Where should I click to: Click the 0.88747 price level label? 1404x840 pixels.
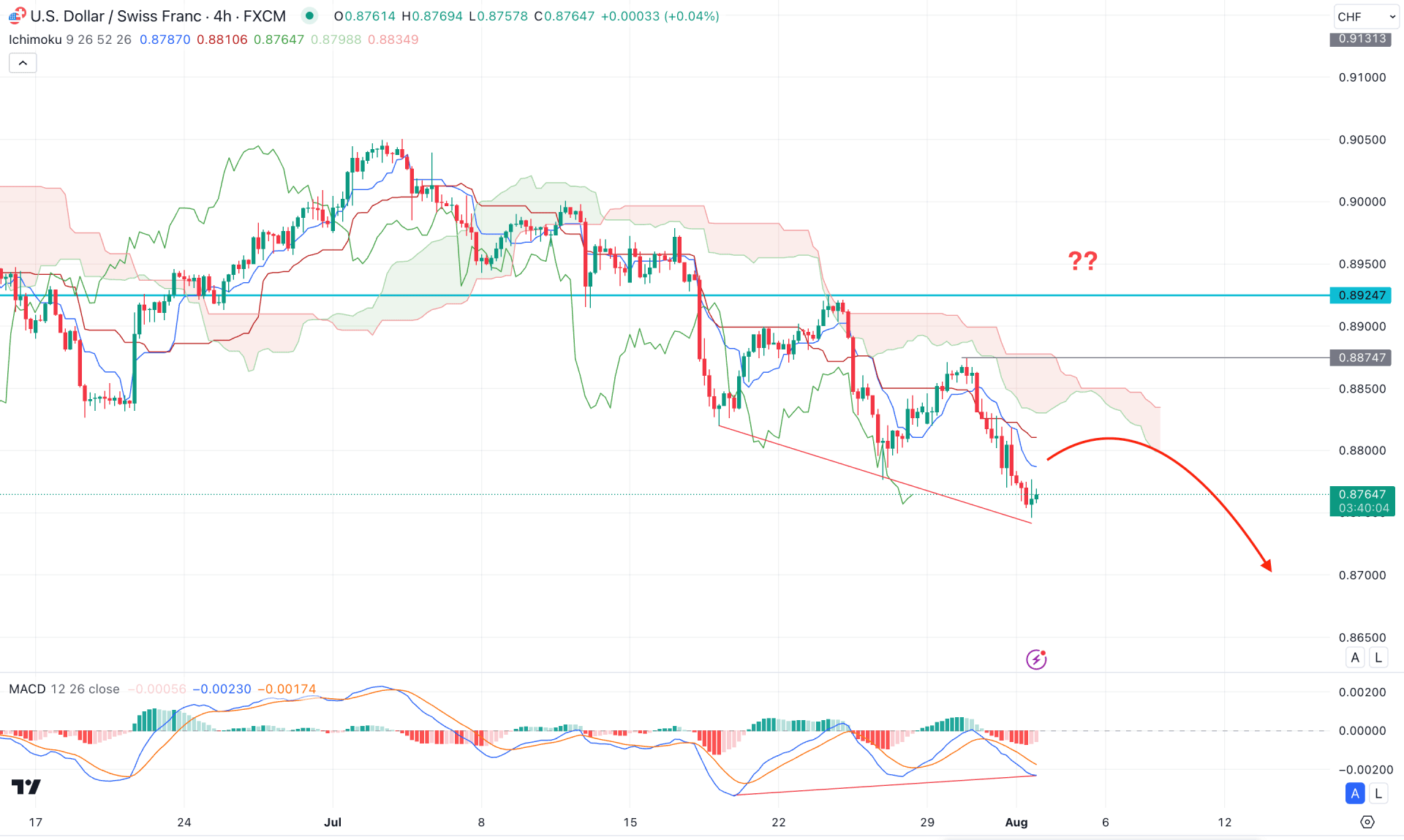pos(1361,357)
